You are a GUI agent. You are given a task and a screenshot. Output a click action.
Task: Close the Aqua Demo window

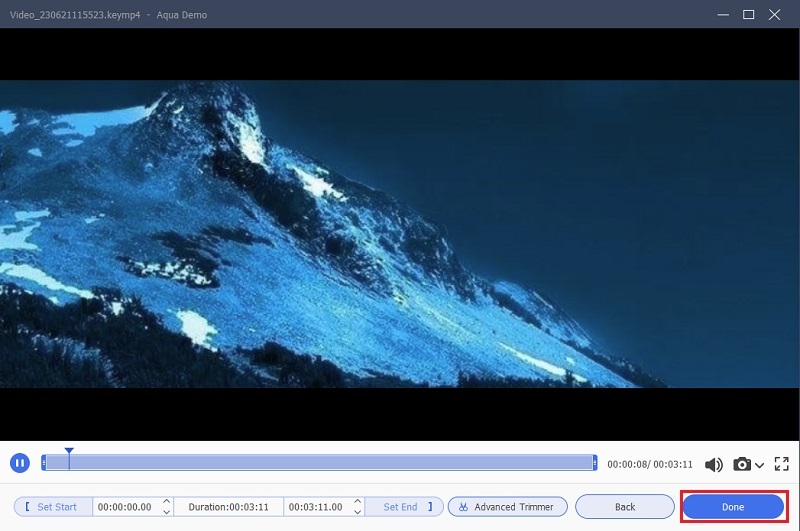click(x=774, y=15)
